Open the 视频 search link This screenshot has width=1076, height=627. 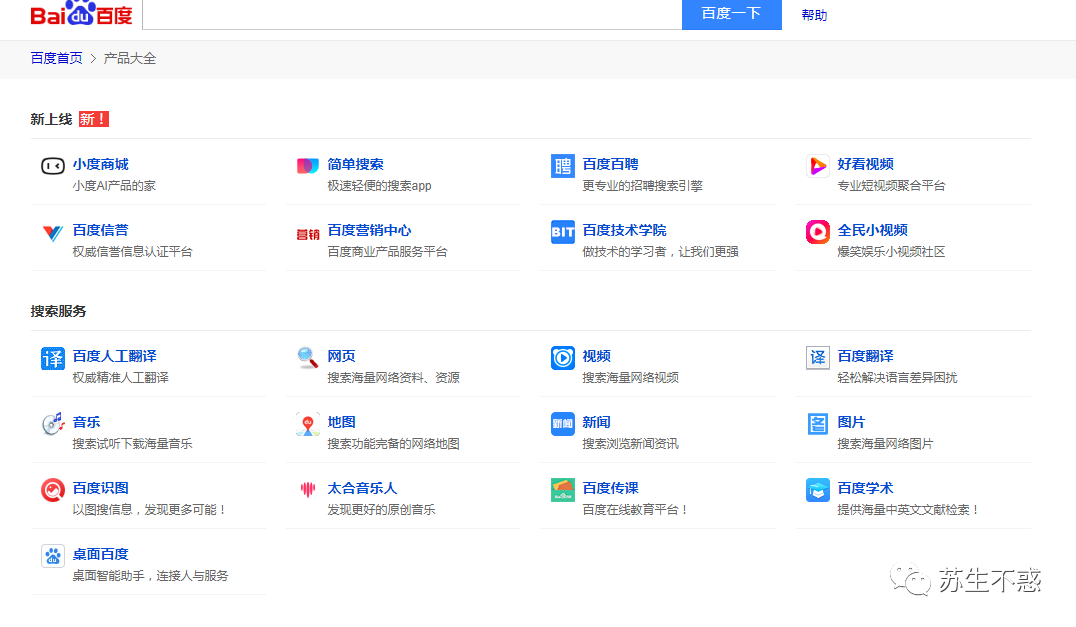point(596,357)
